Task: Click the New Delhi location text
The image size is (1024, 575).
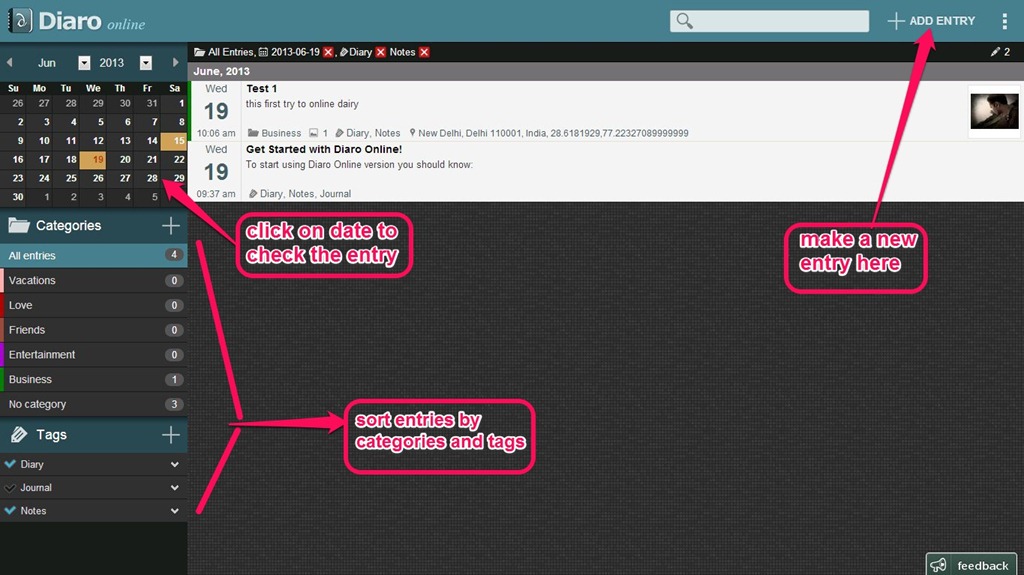Action: pyautogui.click(x=553, y=133)
